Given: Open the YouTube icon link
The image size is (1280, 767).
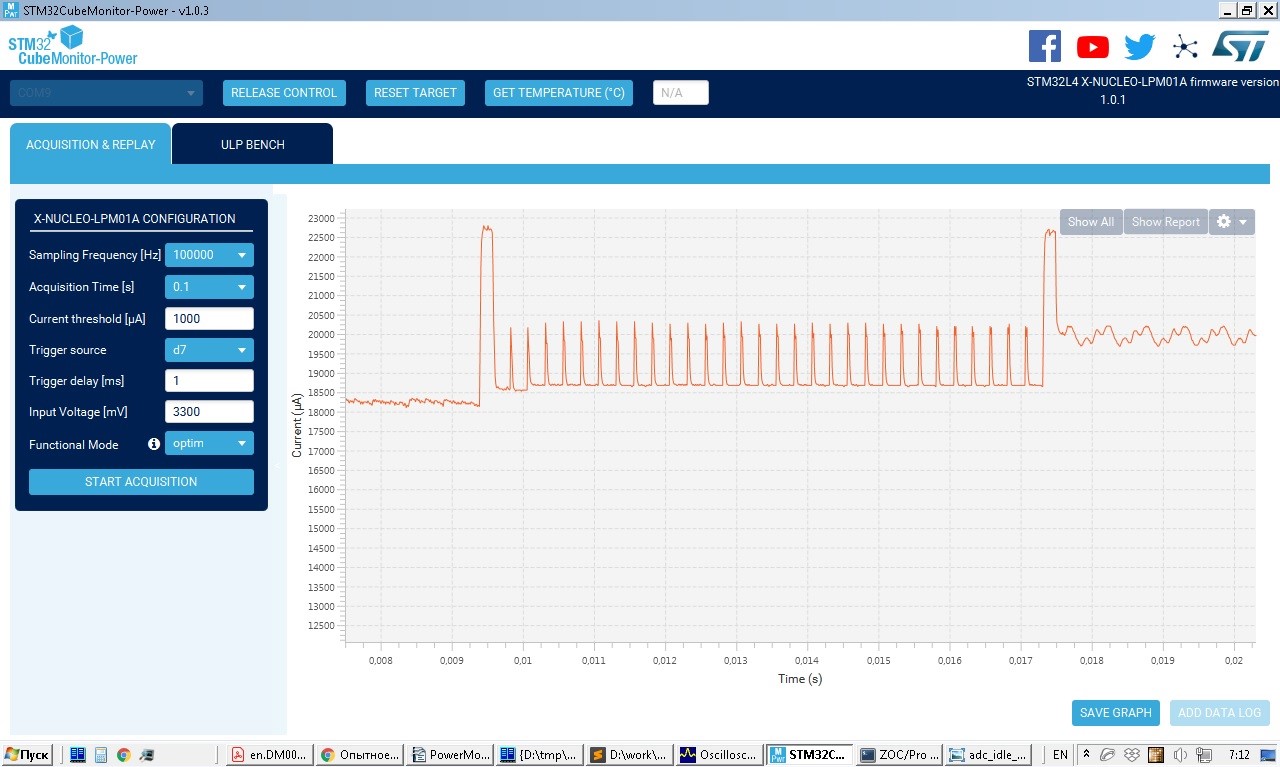Looking at the screenshot, I should pyautogui.click(x=1093, y=47).
